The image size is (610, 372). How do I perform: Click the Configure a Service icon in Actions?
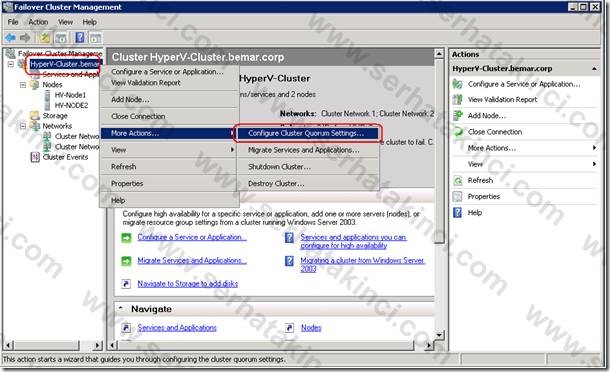(458, 84)
